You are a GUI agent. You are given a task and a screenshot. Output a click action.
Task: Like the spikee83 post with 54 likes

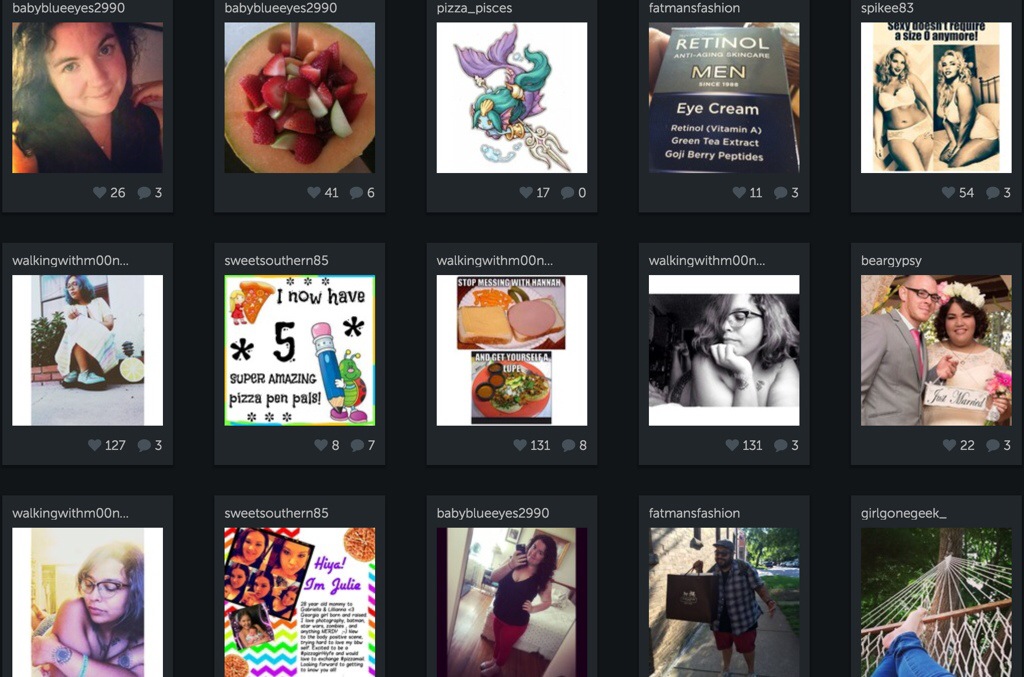(x=948, y=193)
